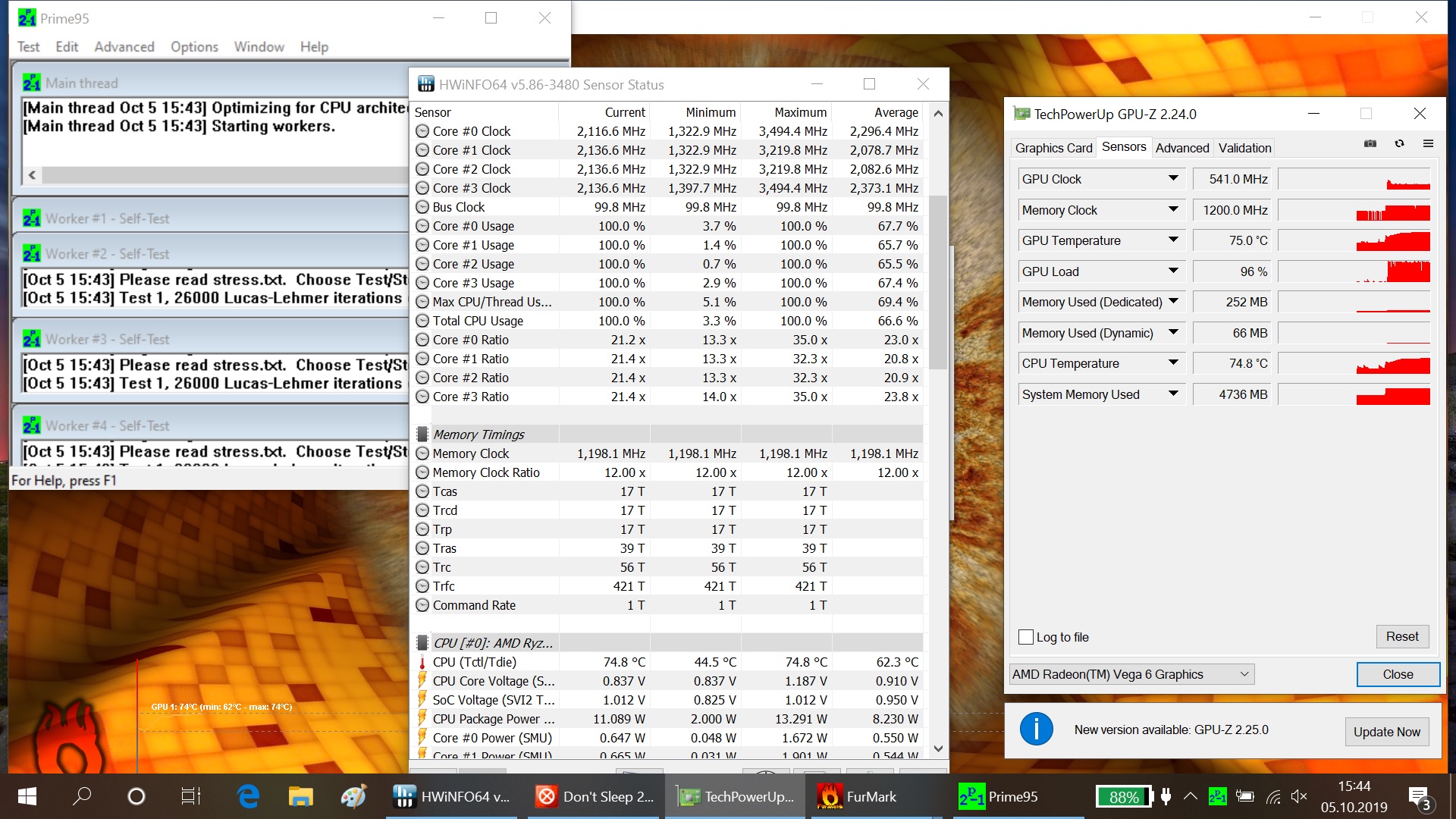Open Microsoft Edge from taskbar
This screenshot has height=819, width=1456.
click(x=248, y=796)
